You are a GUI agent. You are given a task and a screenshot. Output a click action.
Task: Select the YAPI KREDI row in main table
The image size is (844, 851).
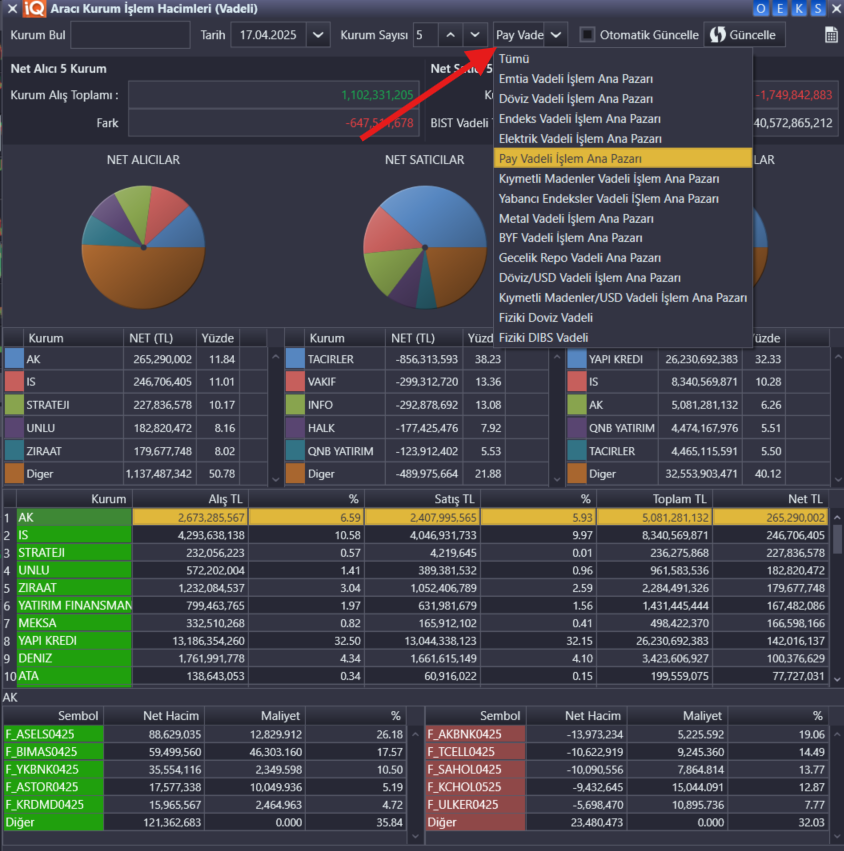[x=416, y=640]
